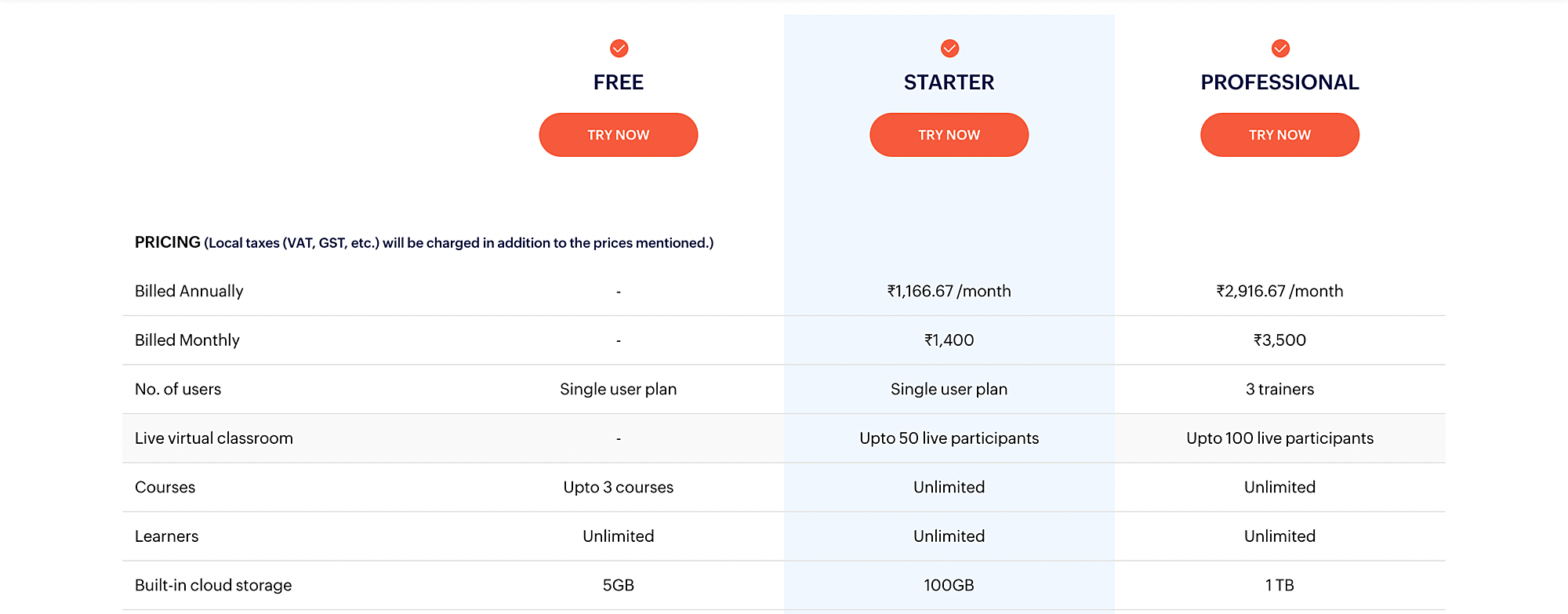Image resolution: width=1568 pixels, height=614 pixels.
Task: Click the checkmark icon above the FREE plan
Action: pos(619,49)
